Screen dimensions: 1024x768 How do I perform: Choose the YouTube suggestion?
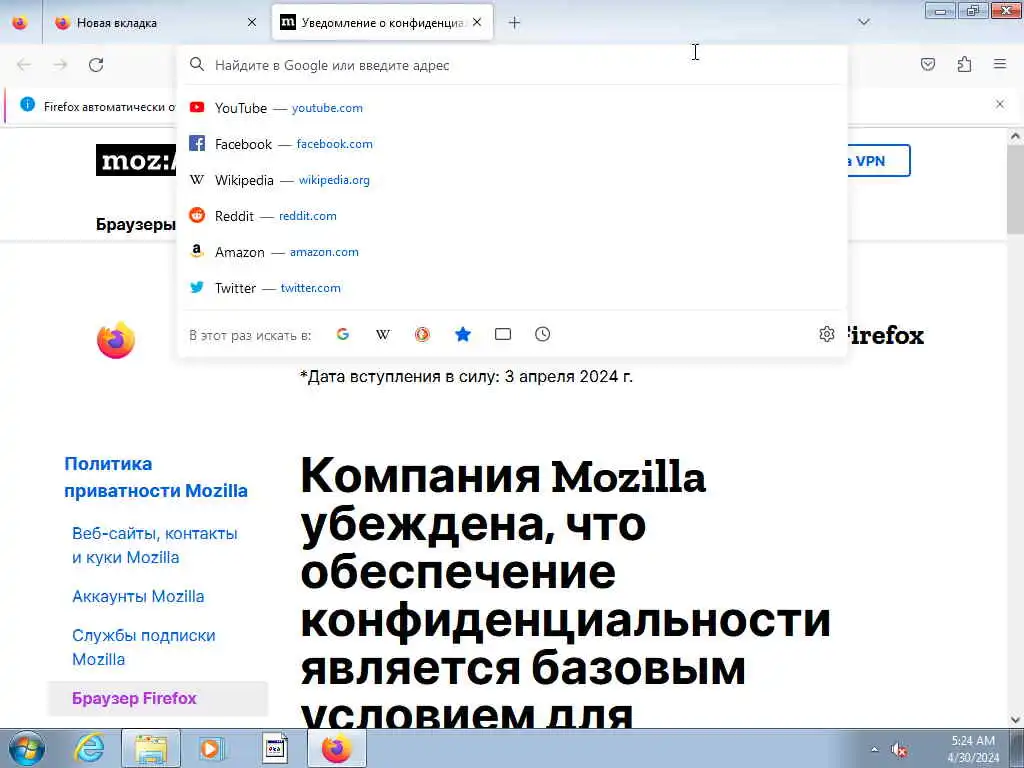[x=512, y=108]
